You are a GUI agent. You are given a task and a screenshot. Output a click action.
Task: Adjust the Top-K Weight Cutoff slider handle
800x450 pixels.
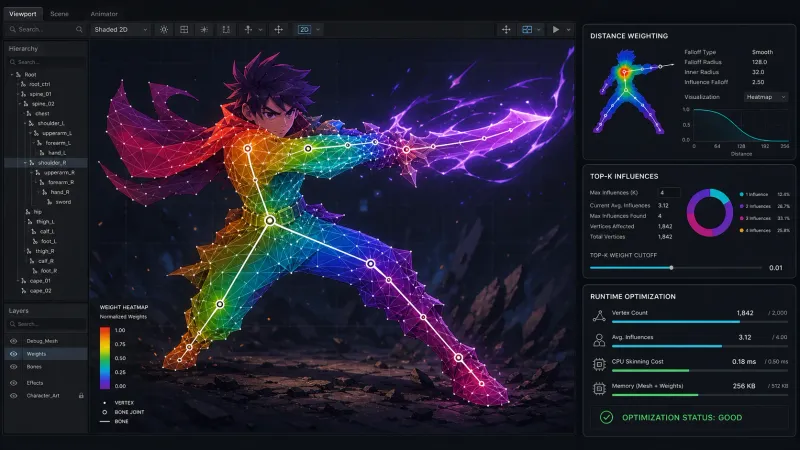pyautogui.click(x=671, y=267)
